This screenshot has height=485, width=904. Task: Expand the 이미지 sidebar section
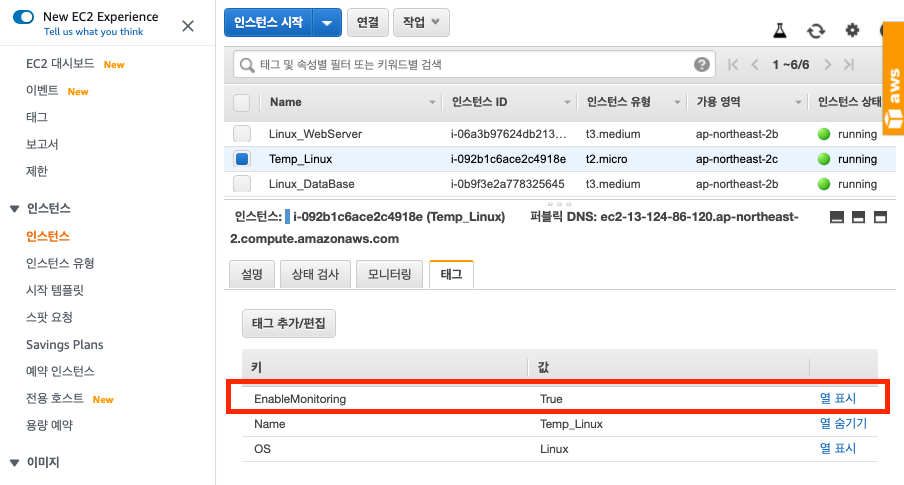coord(15,463)
